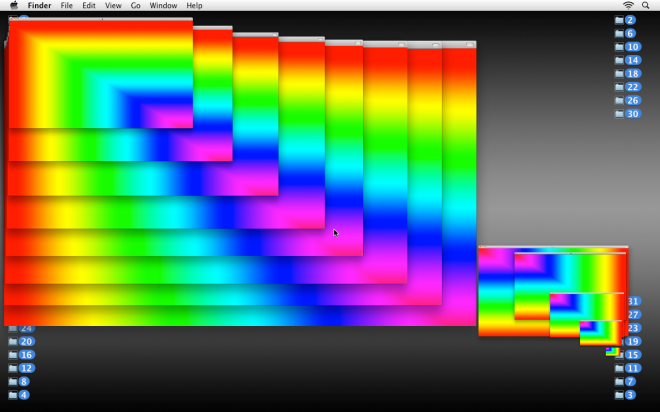Screen dimensions: 660x412
Task: Open the View menu
Action: click(113, 6)
